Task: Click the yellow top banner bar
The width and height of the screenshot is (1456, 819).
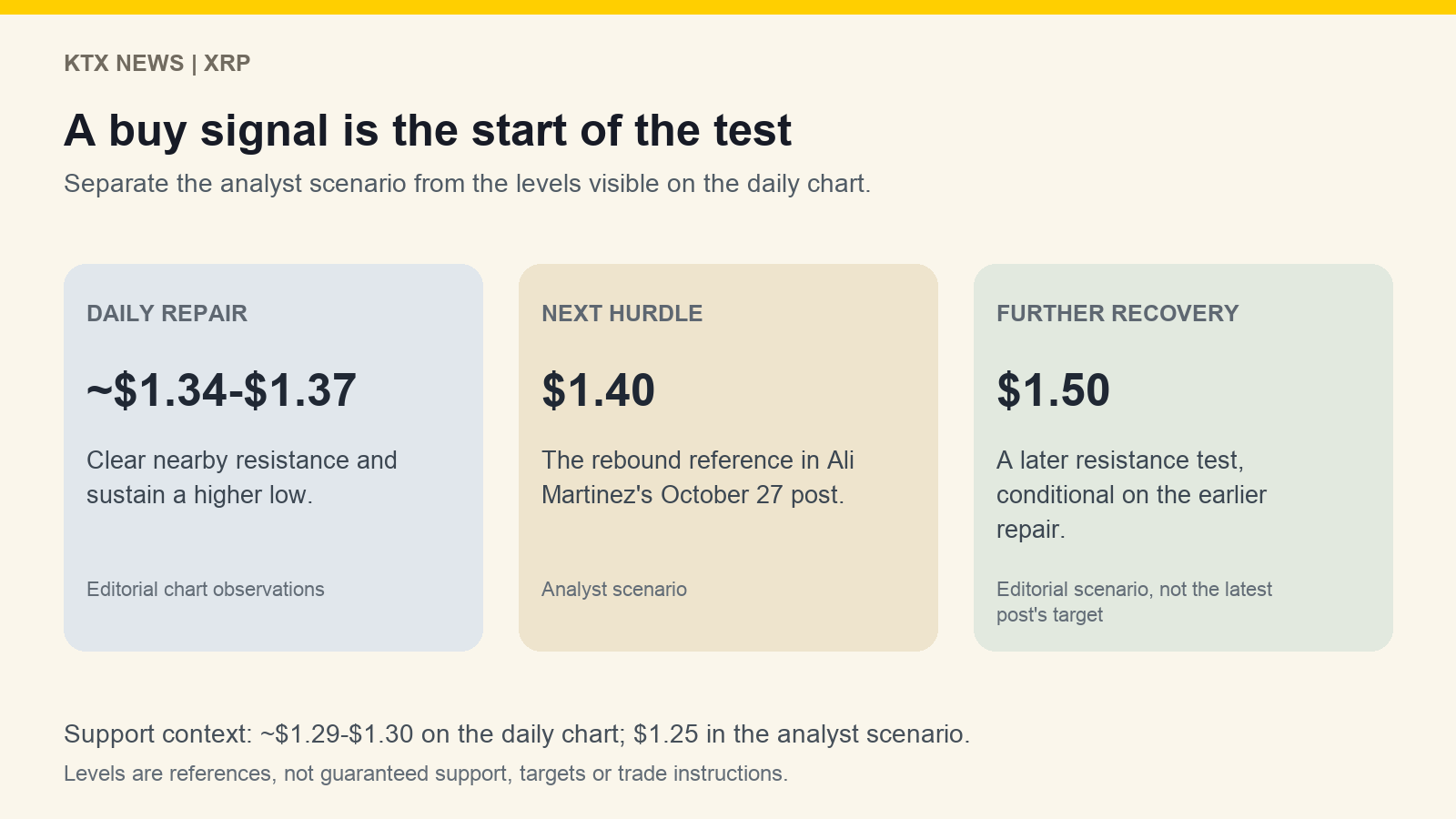Action: click(728, 7)
